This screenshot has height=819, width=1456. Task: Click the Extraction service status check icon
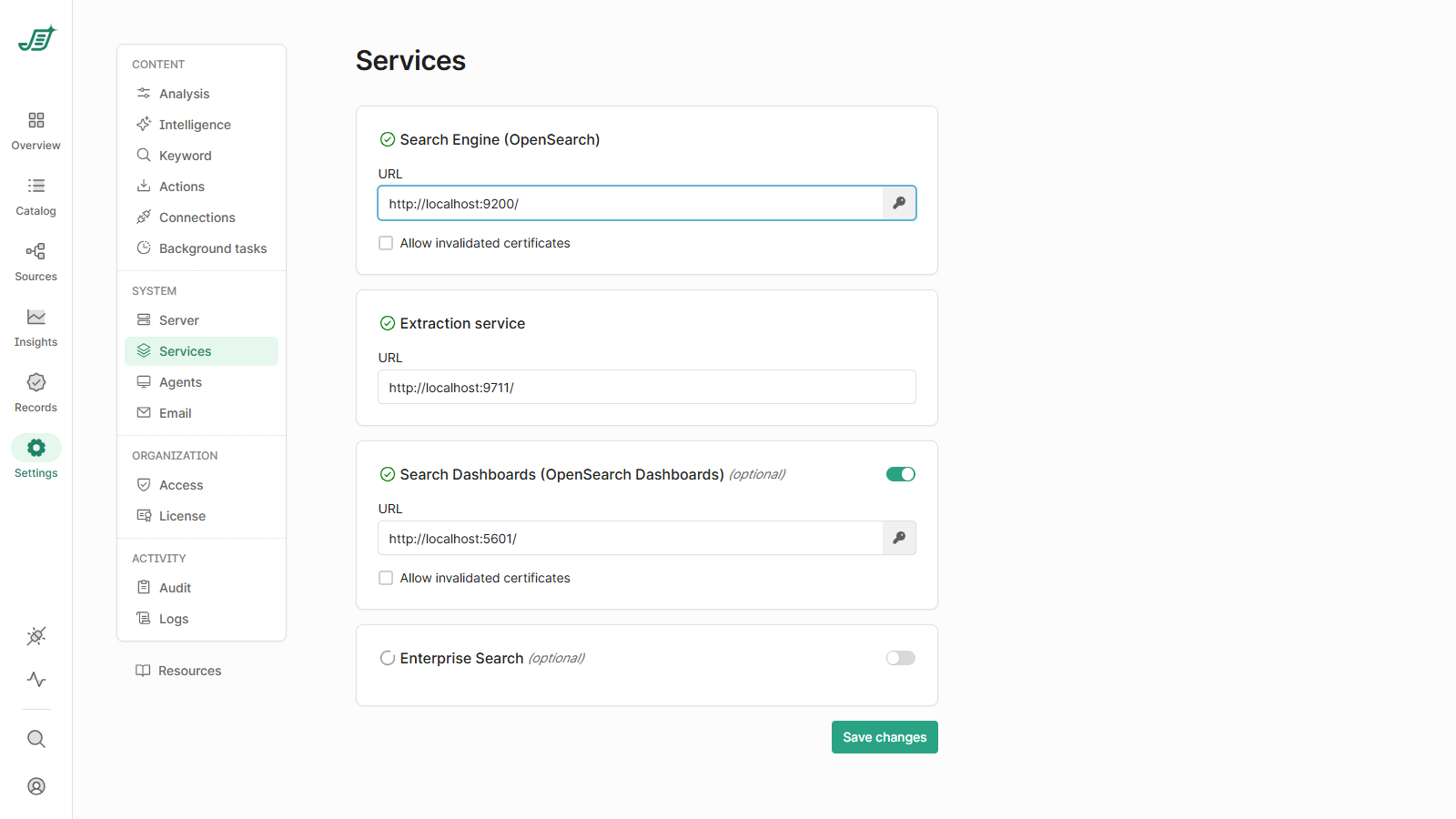pyautogui.click(x=388, y=323)
